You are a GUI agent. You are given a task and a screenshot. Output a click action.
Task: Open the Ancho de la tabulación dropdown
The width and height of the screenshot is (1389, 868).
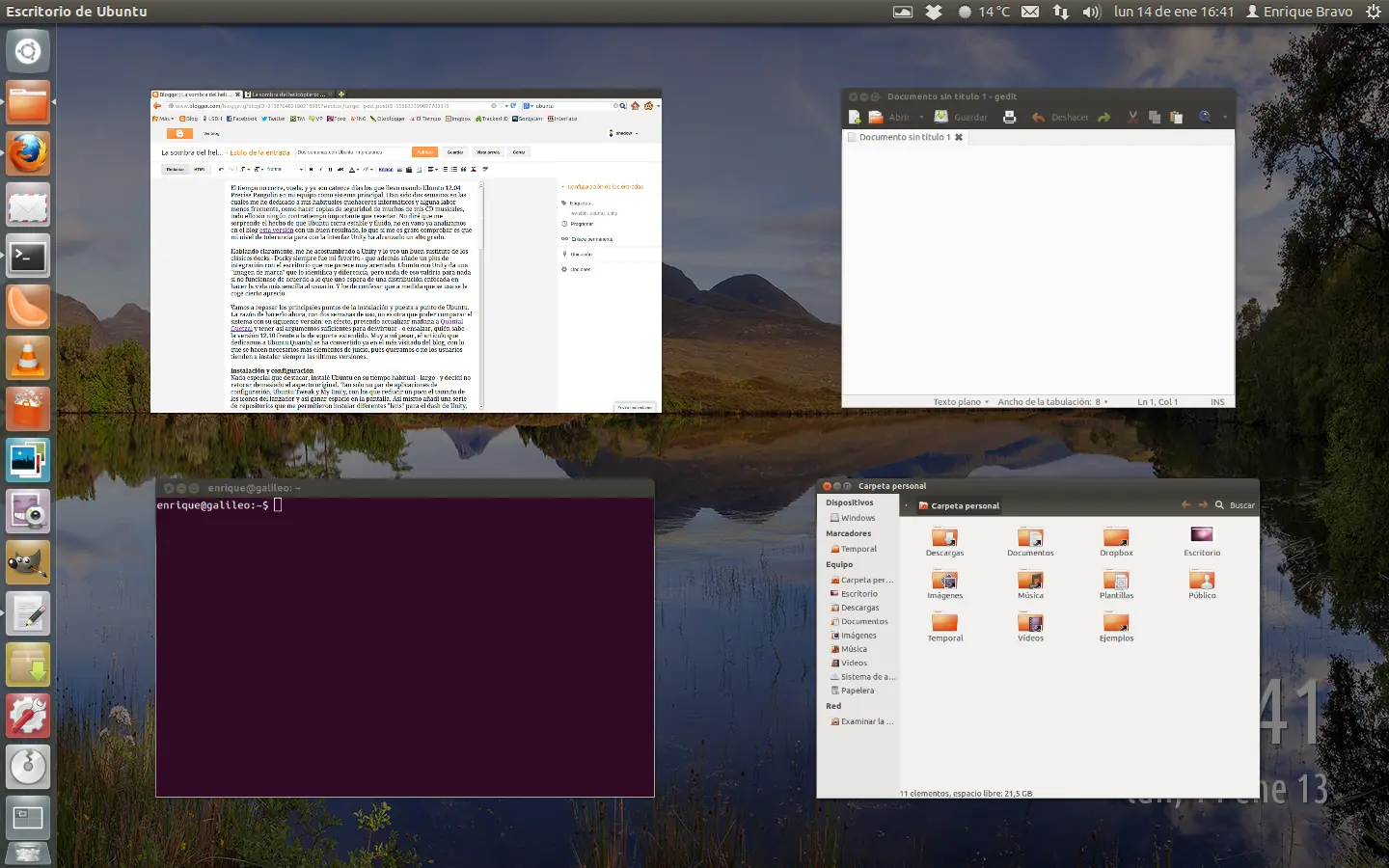coord(1053,402)
